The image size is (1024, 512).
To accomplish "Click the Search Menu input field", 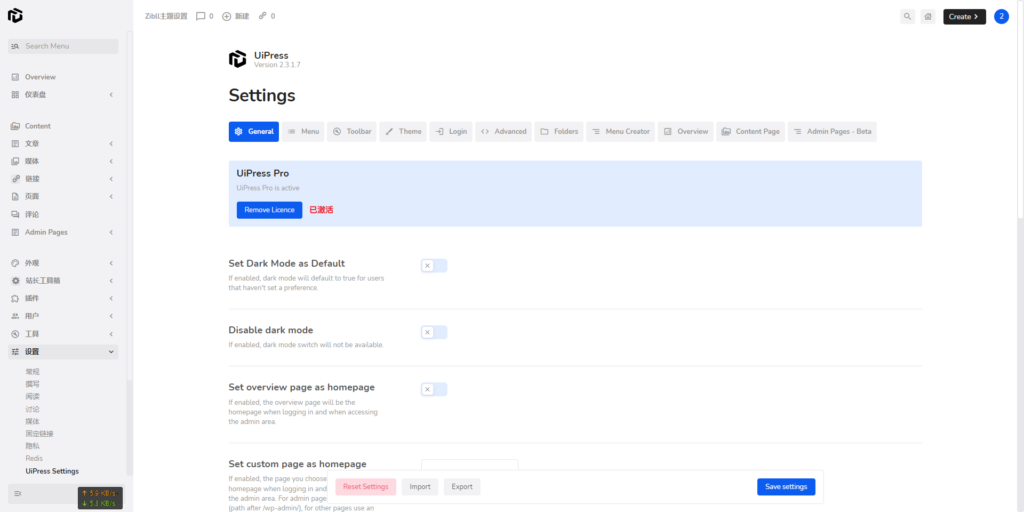I will pos(63,46).
